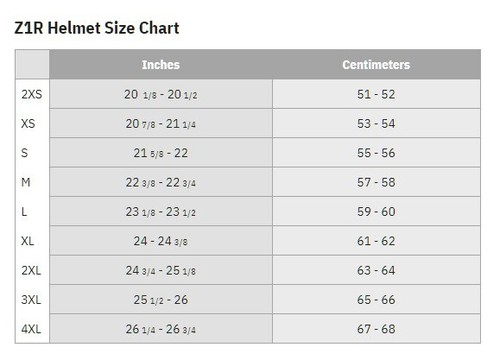Image resolution: width=500 pixels, height=360 pixels.
Task: Click the 2XS size row label
Action: (32, 94)
